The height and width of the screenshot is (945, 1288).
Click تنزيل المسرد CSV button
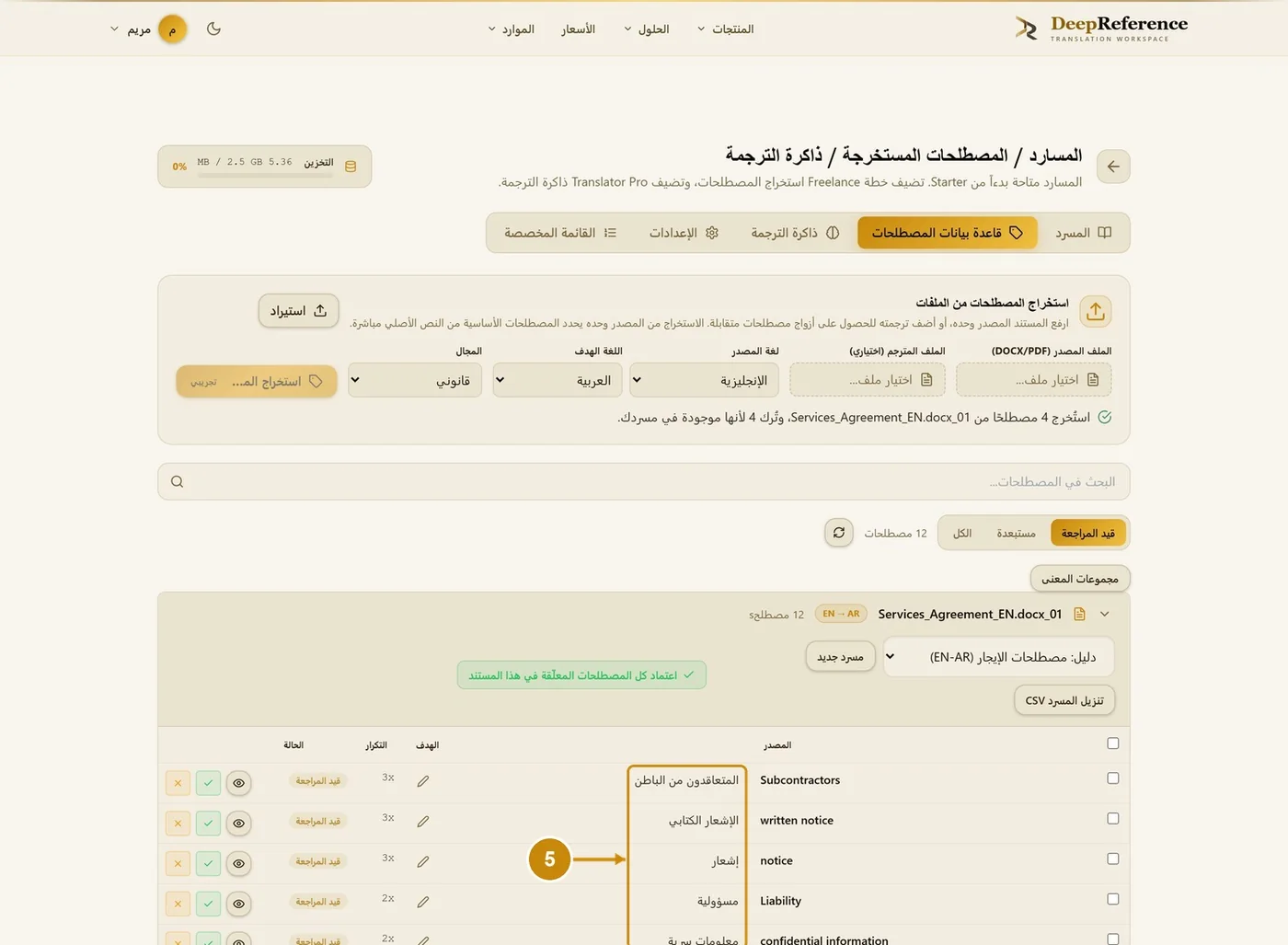click(1064, 700)
